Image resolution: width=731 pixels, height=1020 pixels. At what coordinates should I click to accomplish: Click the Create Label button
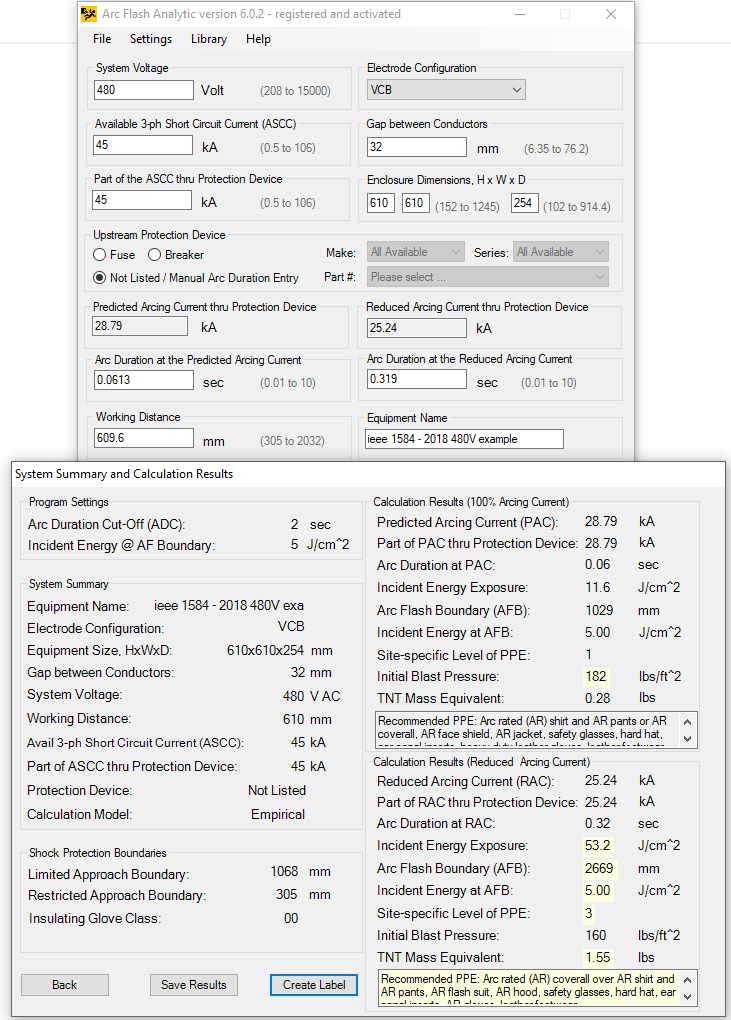coord(313,985)
